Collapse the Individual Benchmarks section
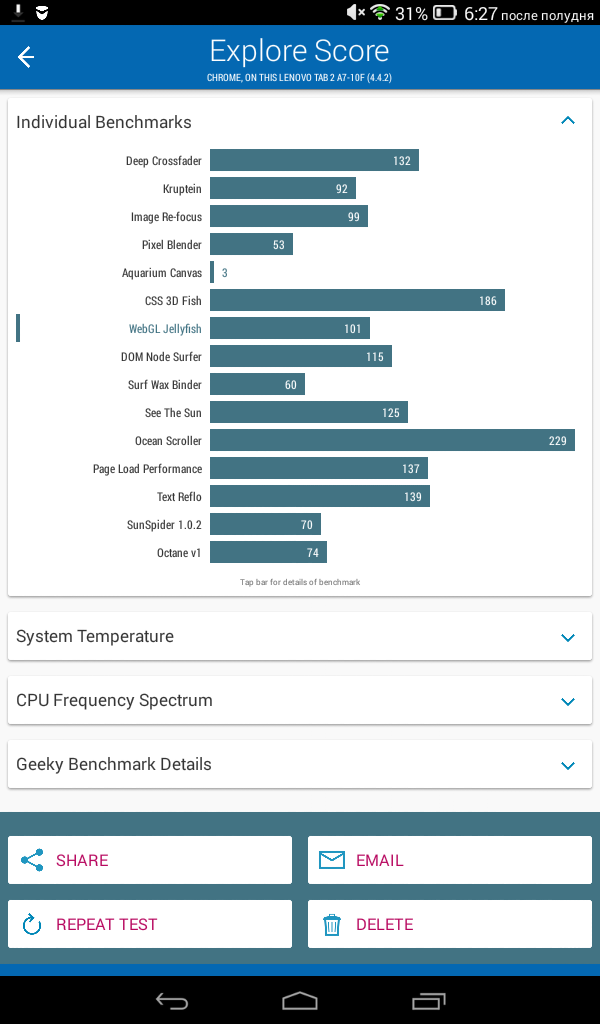The width and height of the screenshot is (600, 1024). click(x=567, y=120)
